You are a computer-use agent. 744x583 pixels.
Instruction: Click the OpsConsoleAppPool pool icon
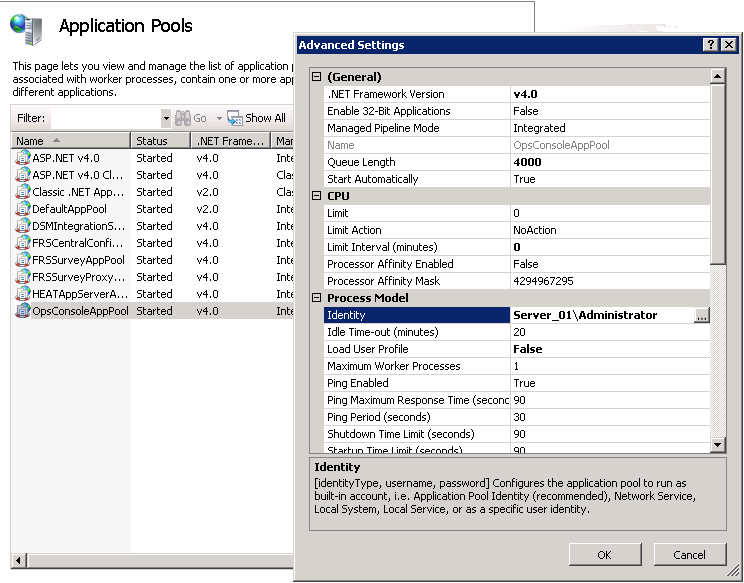tap(23, 311)
